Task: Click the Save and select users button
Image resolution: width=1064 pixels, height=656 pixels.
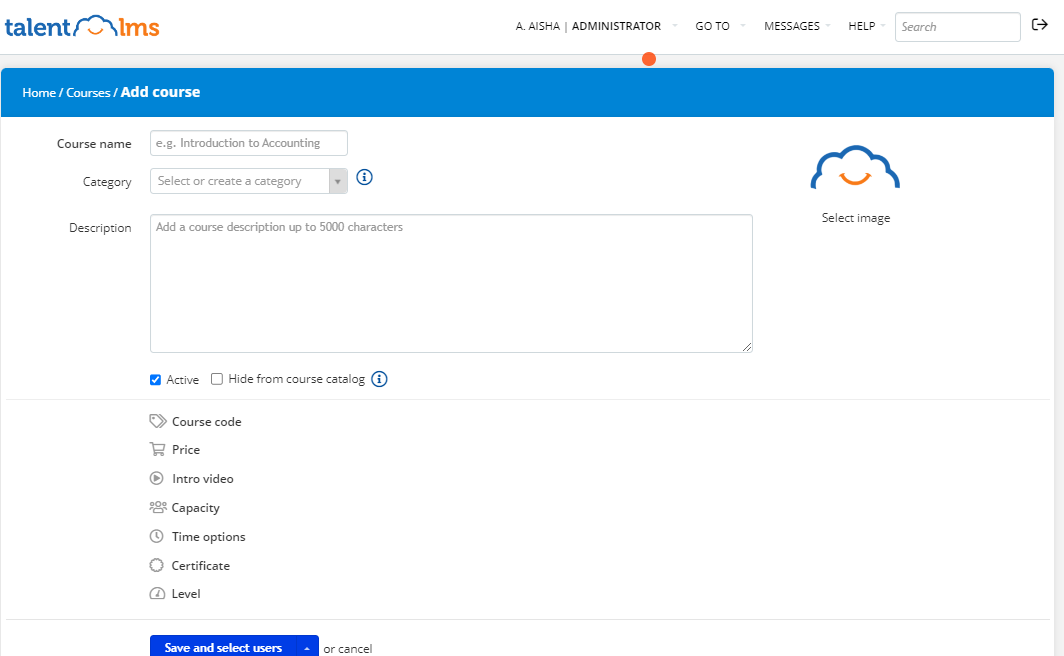Action: coord(223,648)
